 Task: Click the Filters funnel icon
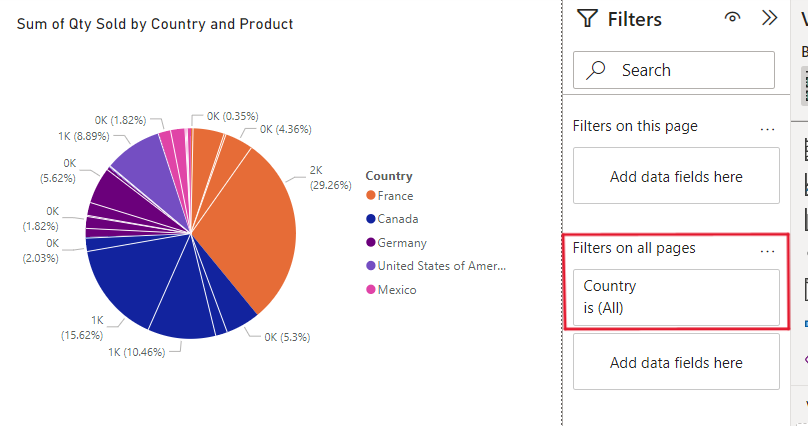click(588, 19)
